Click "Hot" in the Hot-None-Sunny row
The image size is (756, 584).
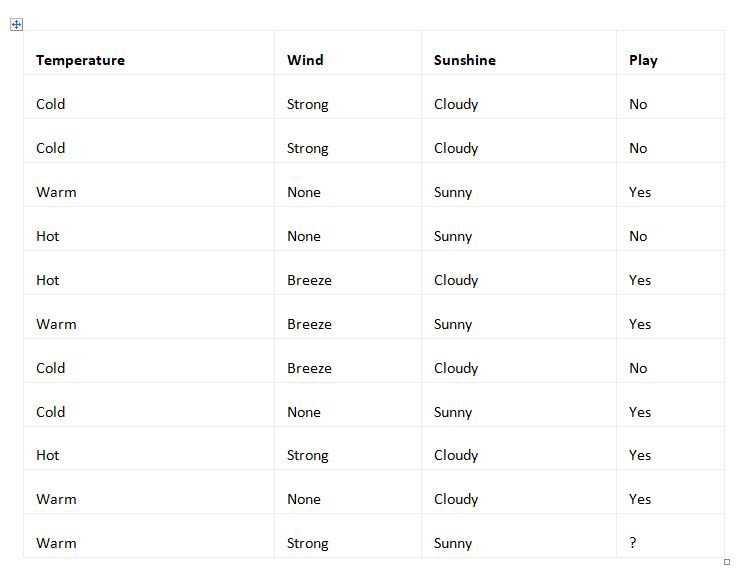pos(48,236)
